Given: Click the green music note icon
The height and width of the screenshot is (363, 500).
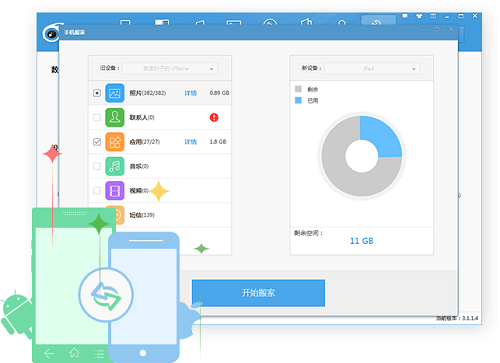Looking at the screenshot, I should pyautogui.click(x=115, y=166).
